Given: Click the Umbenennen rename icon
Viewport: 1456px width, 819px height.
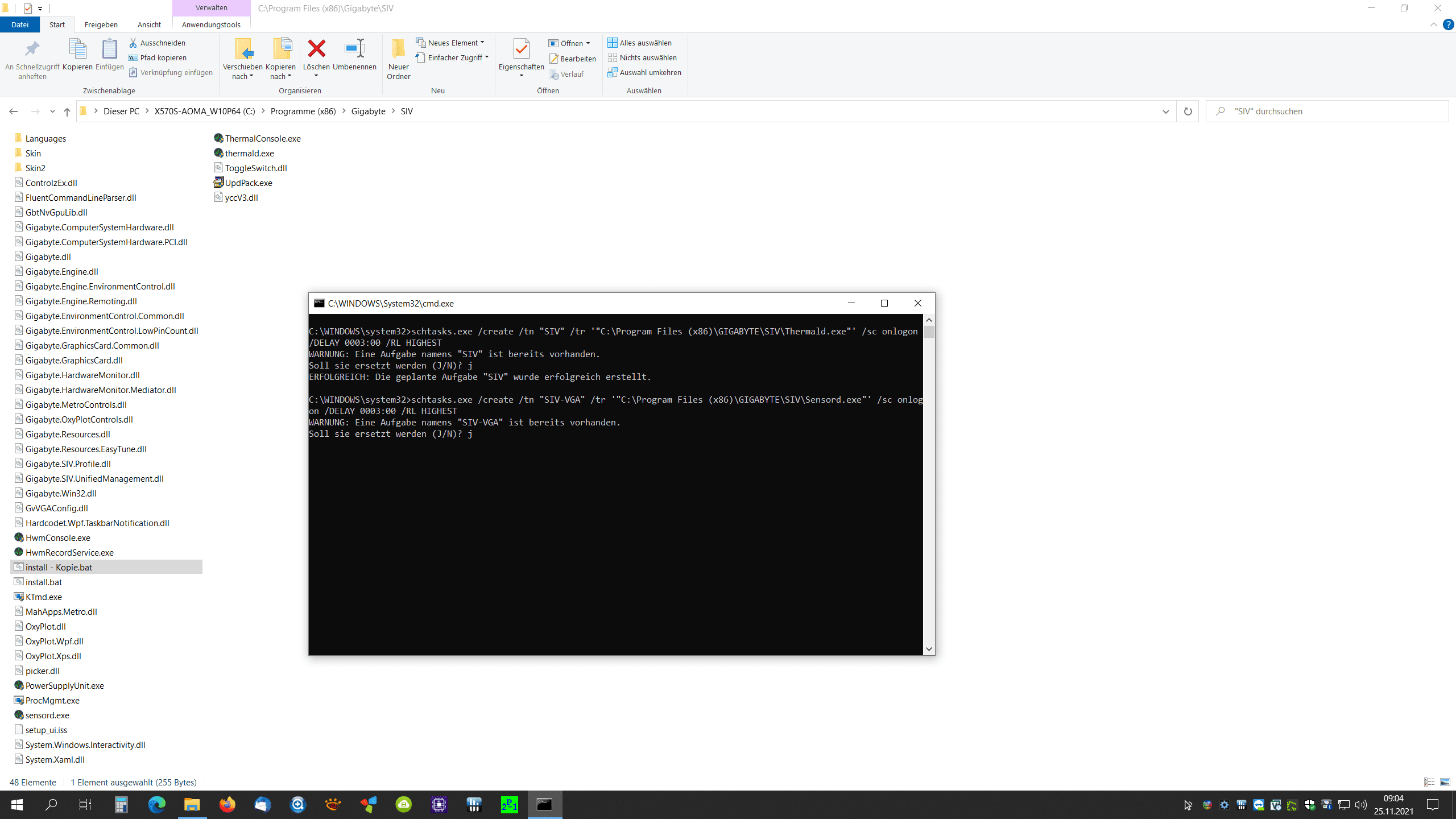Looking at the screenshot, I should point(355,49).
